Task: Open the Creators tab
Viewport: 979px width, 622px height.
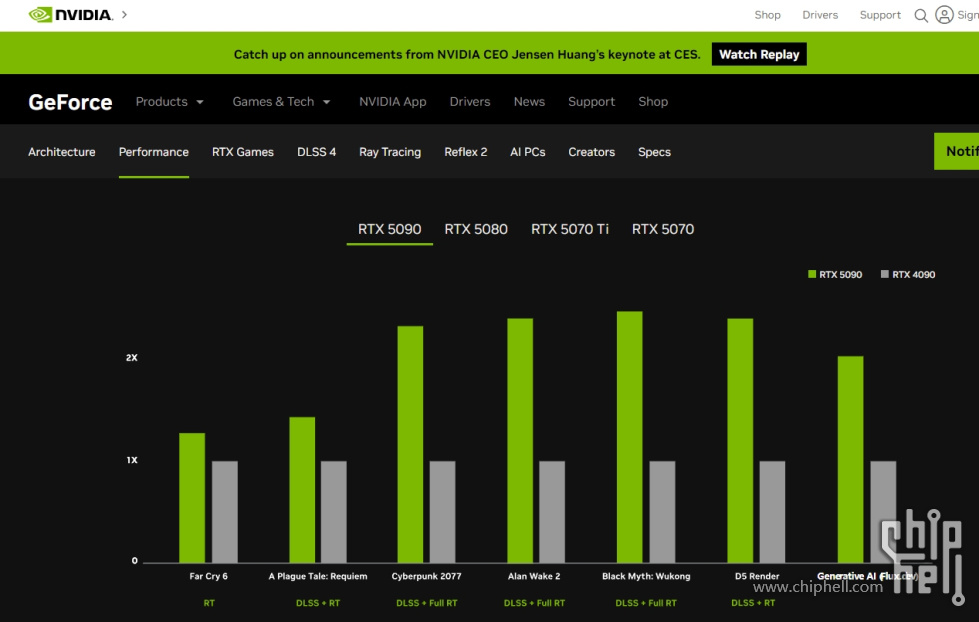Action: pyautogui.click(x=591, y=152)
